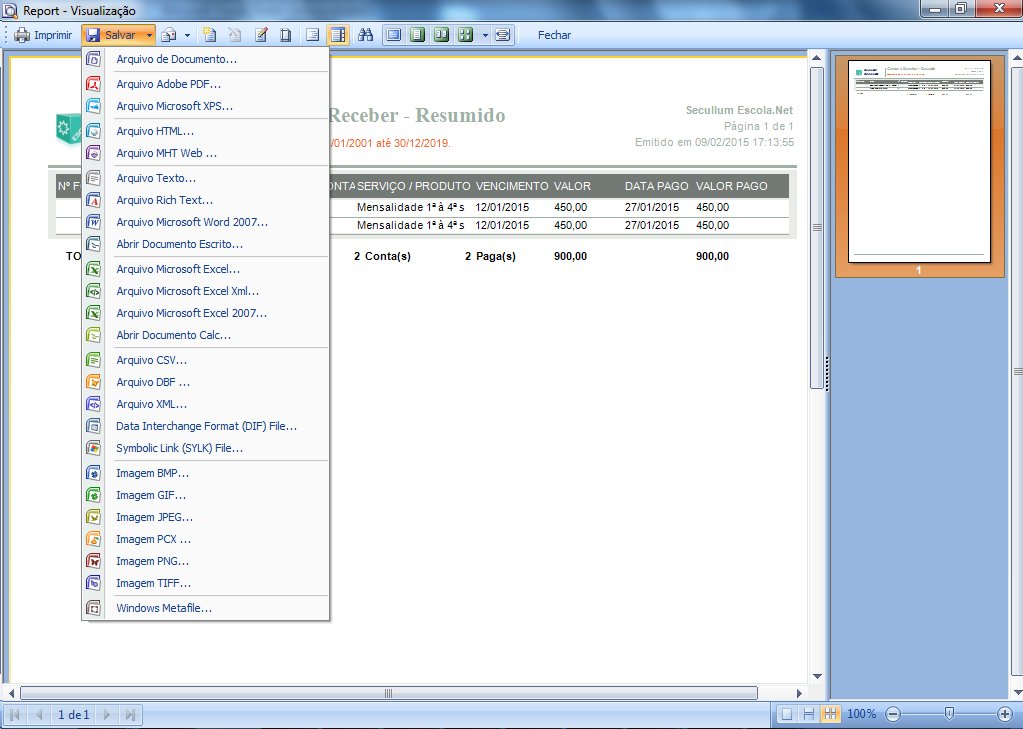This screenshot has height=729, width=1023.
Task: Click the send e-mail envelope icon
Action: pos(169,35)
